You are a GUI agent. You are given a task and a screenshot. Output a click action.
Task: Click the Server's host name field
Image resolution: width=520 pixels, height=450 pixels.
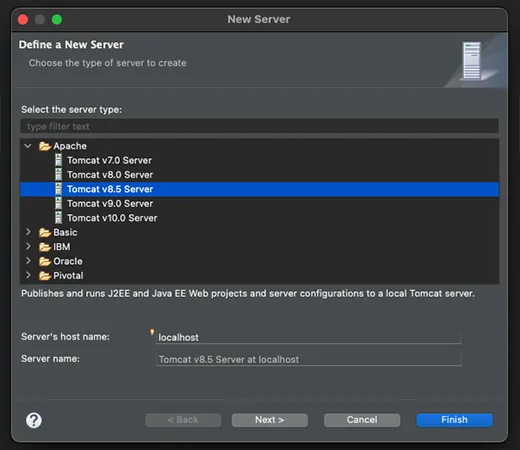[x=309, y=337]
